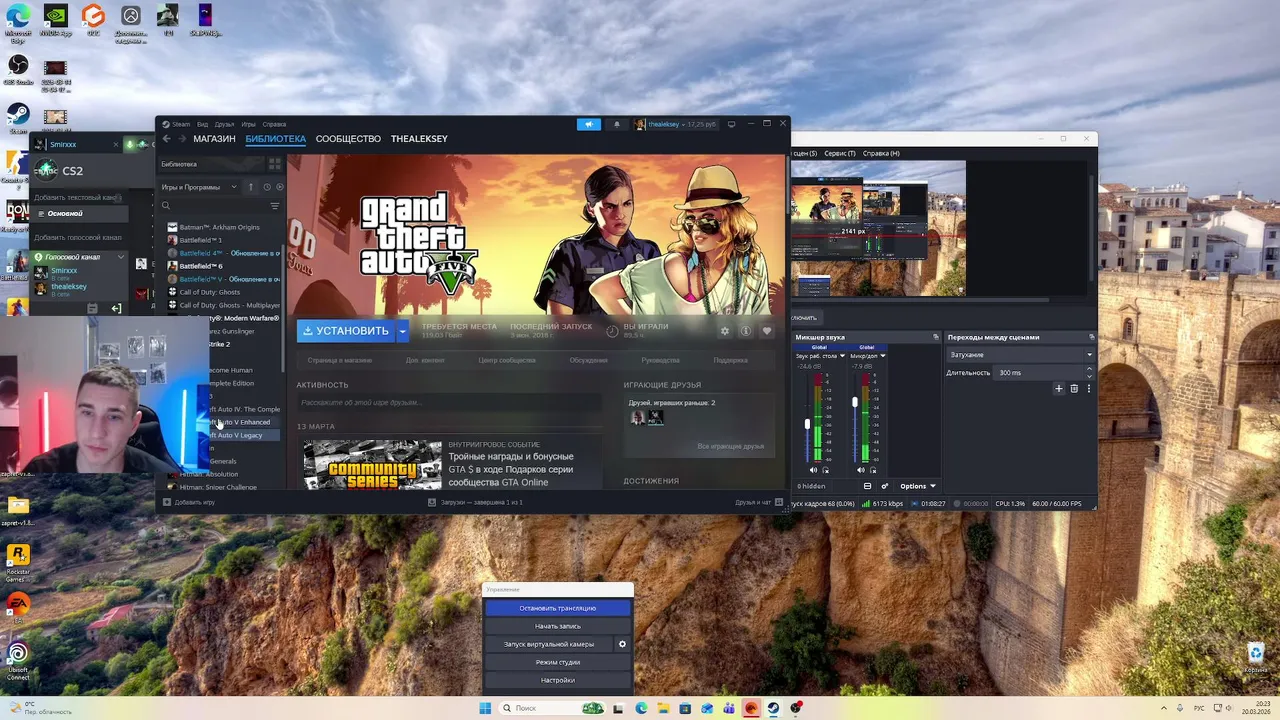The width and height of the screenshot is (1280, 720).
Task: Open library advanced filter icon
Action: (275, 206)
